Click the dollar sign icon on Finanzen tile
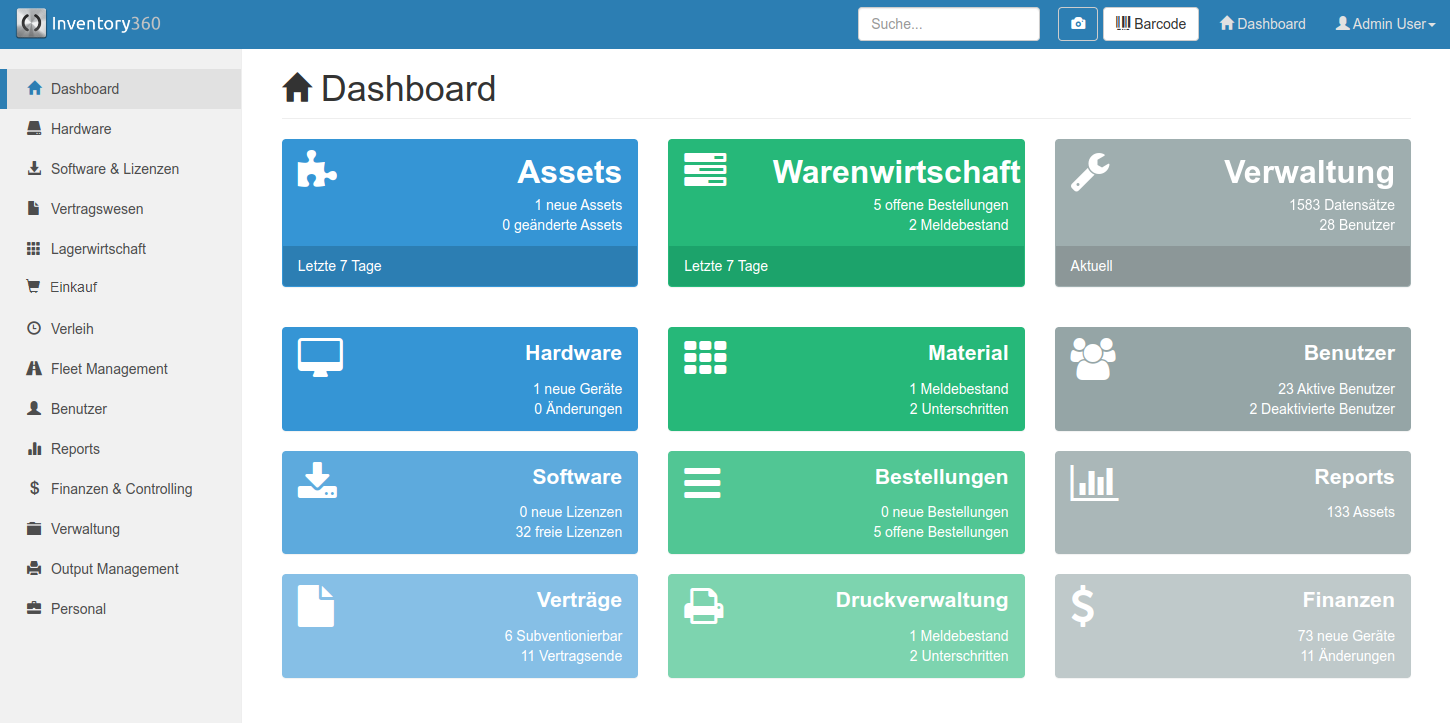This screenshot has height=723, width=1450. pos(1083,606)
